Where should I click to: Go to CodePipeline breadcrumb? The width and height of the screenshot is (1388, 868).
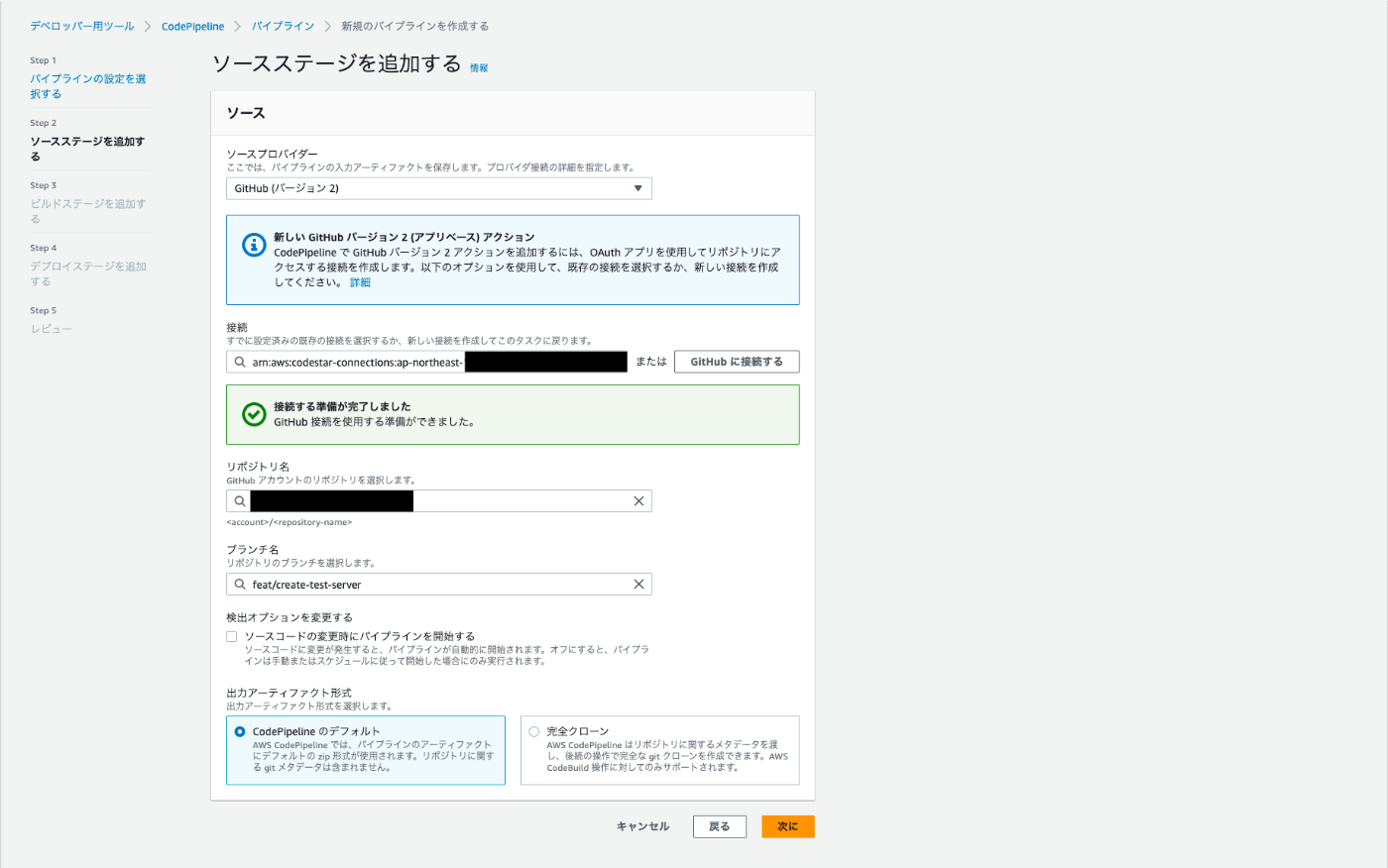click(x=192, y=26)
